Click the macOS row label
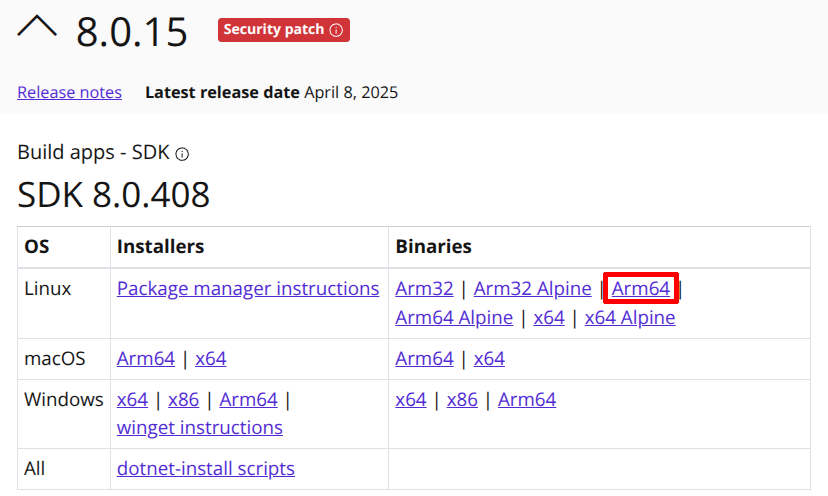This screenshot has height=496, width=828. coord(54,359)
